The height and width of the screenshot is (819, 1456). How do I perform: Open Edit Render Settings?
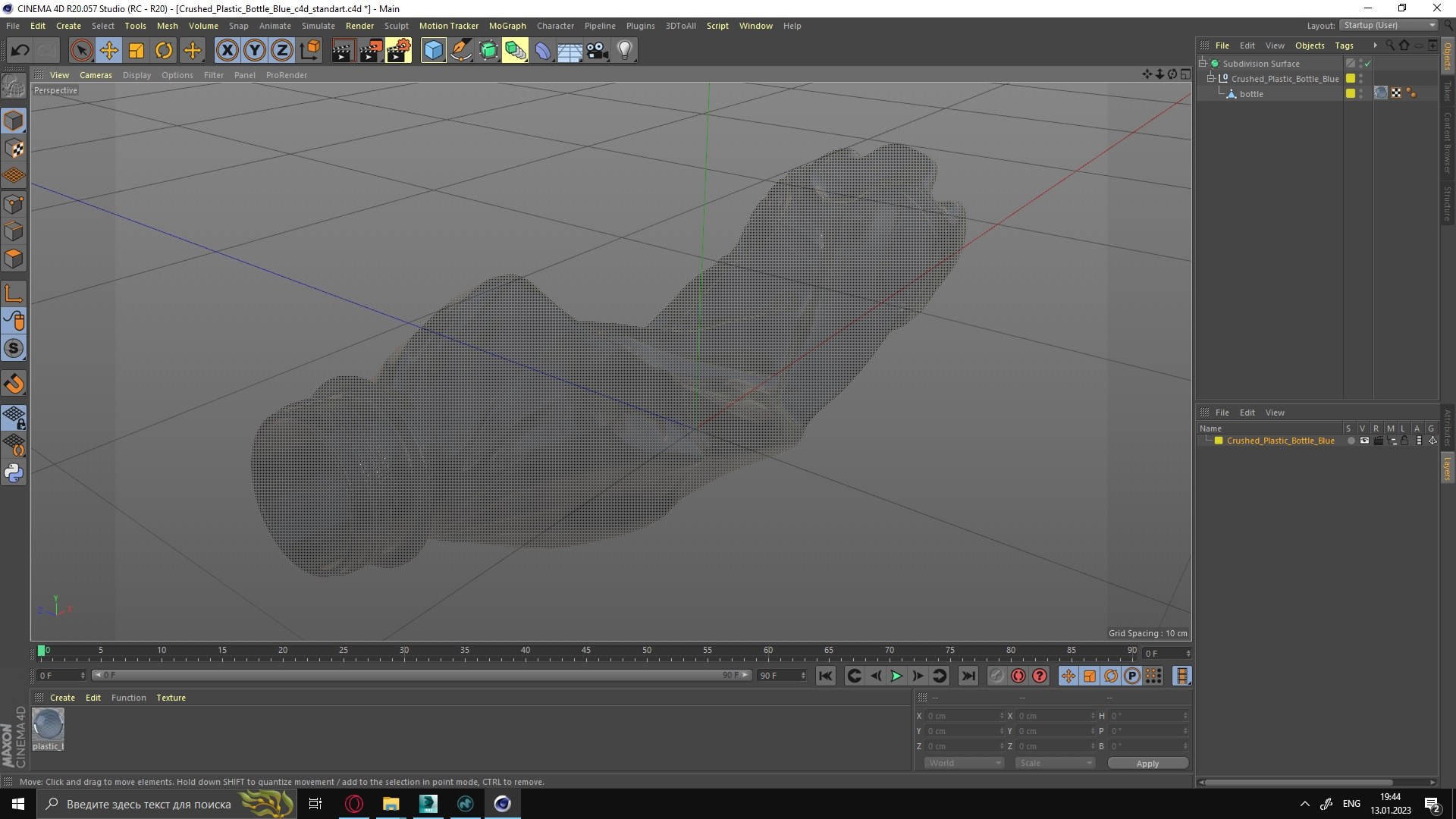399,51
